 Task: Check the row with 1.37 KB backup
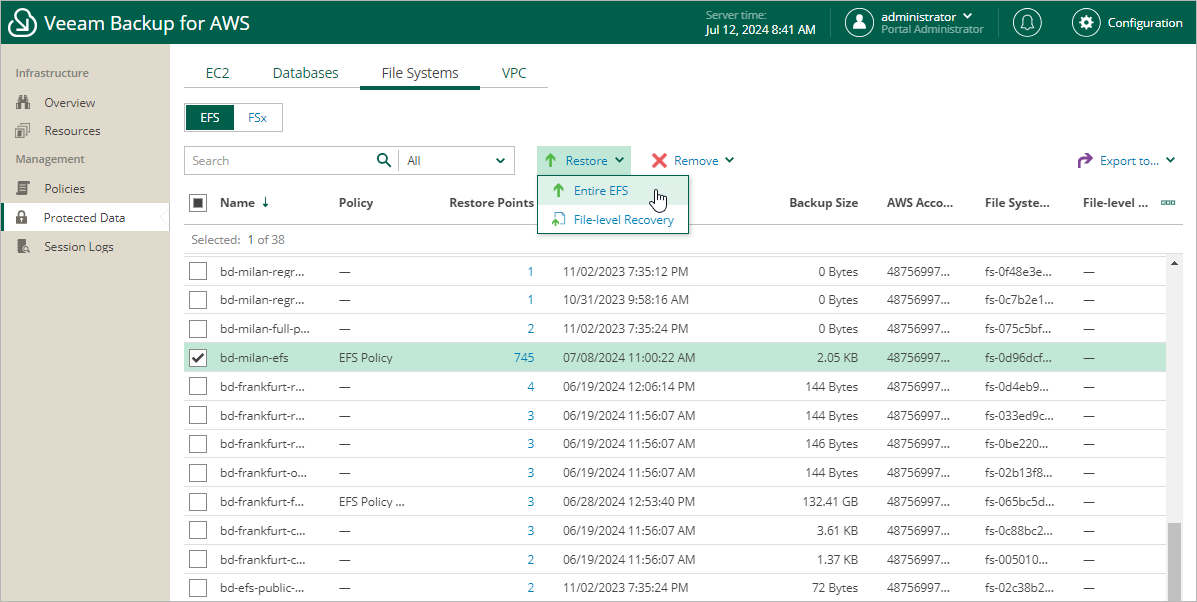tap(198, 559)
